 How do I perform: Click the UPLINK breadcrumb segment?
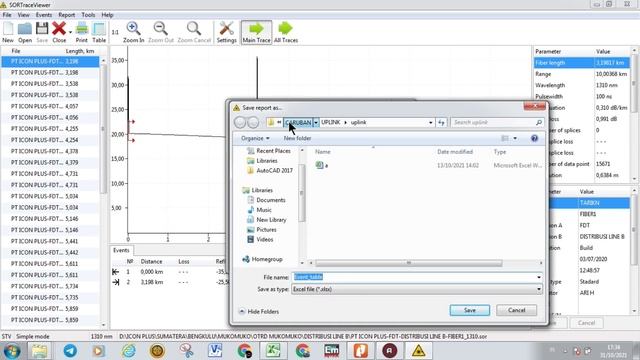pos(331,122)
